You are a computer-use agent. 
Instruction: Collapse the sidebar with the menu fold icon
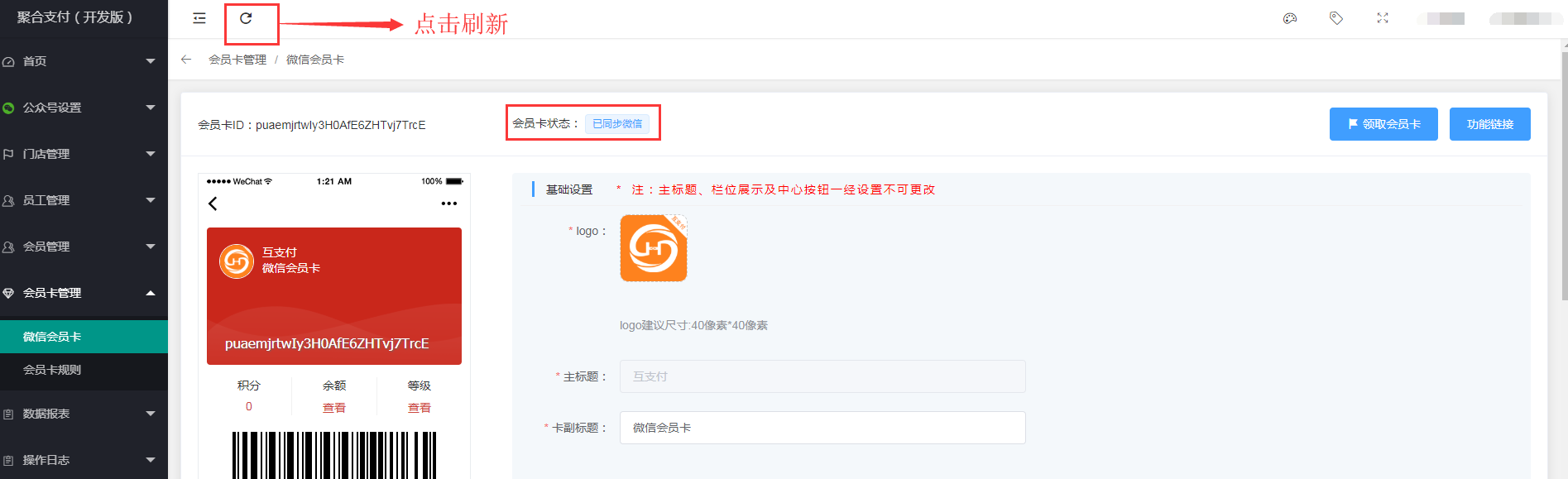click(199, 18)
